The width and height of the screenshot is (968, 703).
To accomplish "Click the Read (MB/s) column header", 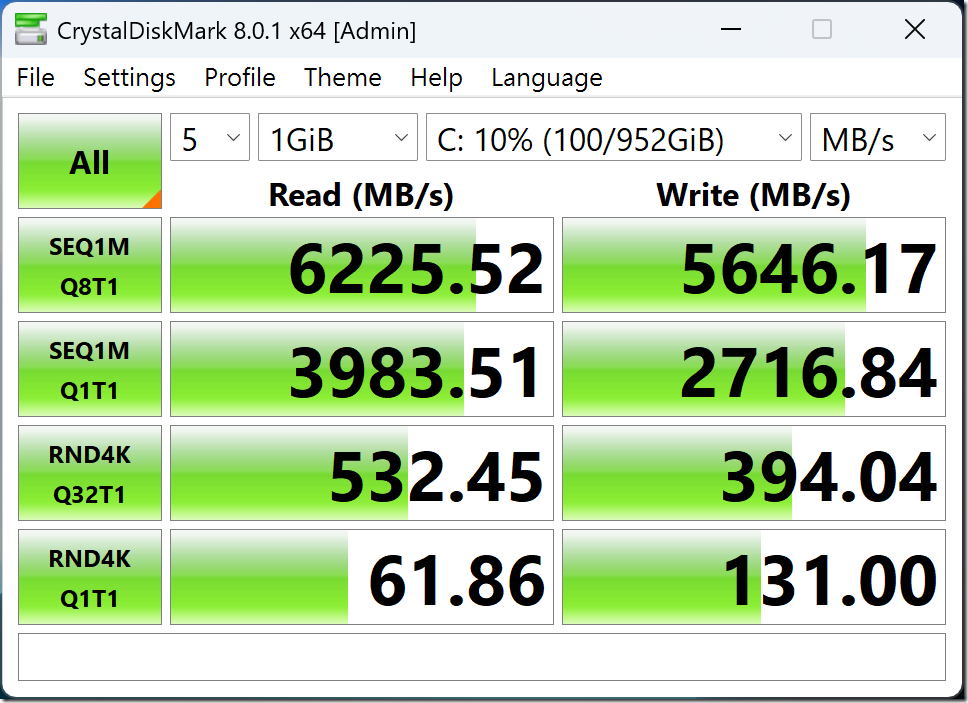I will (x=361, y=195).
